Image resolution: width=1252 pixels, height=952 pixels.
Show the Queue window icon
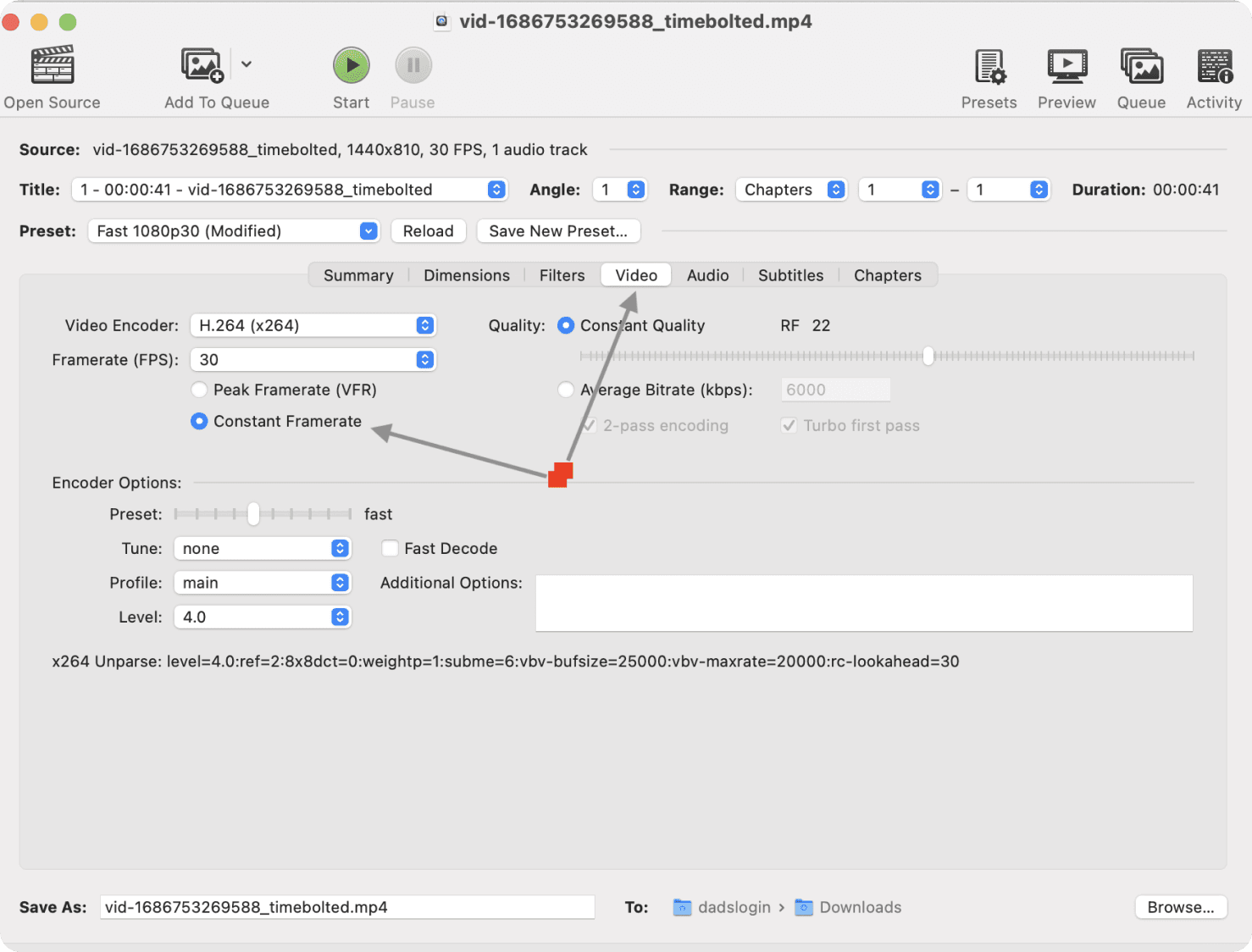coord(1142,66)
